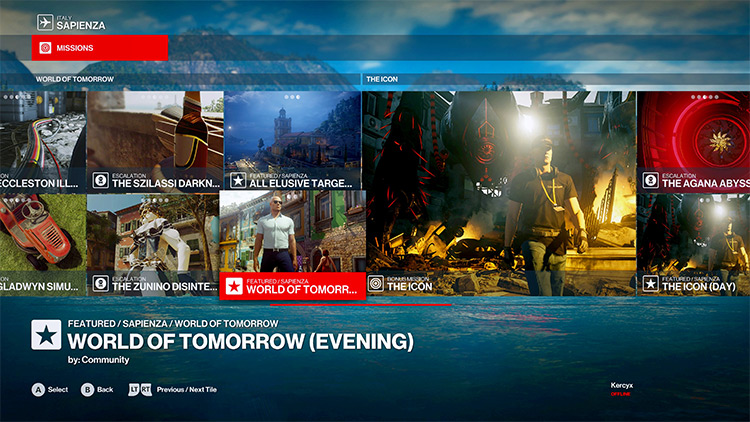Viewport: 750px width, 422px height.
Task: Select highlighted World of Tomorrow tile
Action: coord(293,245)
